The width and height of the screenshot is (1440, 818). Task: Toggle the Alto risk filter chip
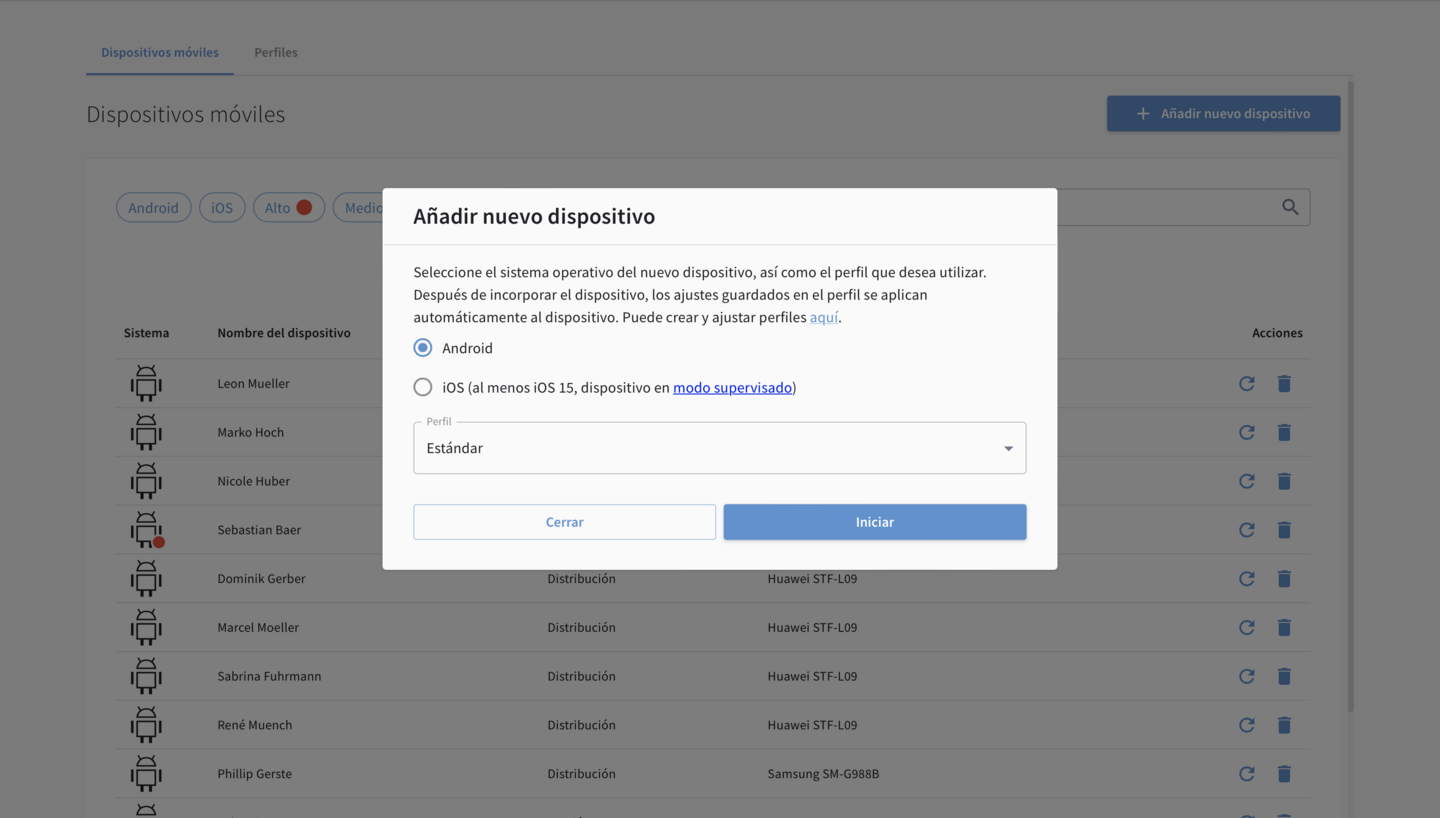click(x=288, y=208)
